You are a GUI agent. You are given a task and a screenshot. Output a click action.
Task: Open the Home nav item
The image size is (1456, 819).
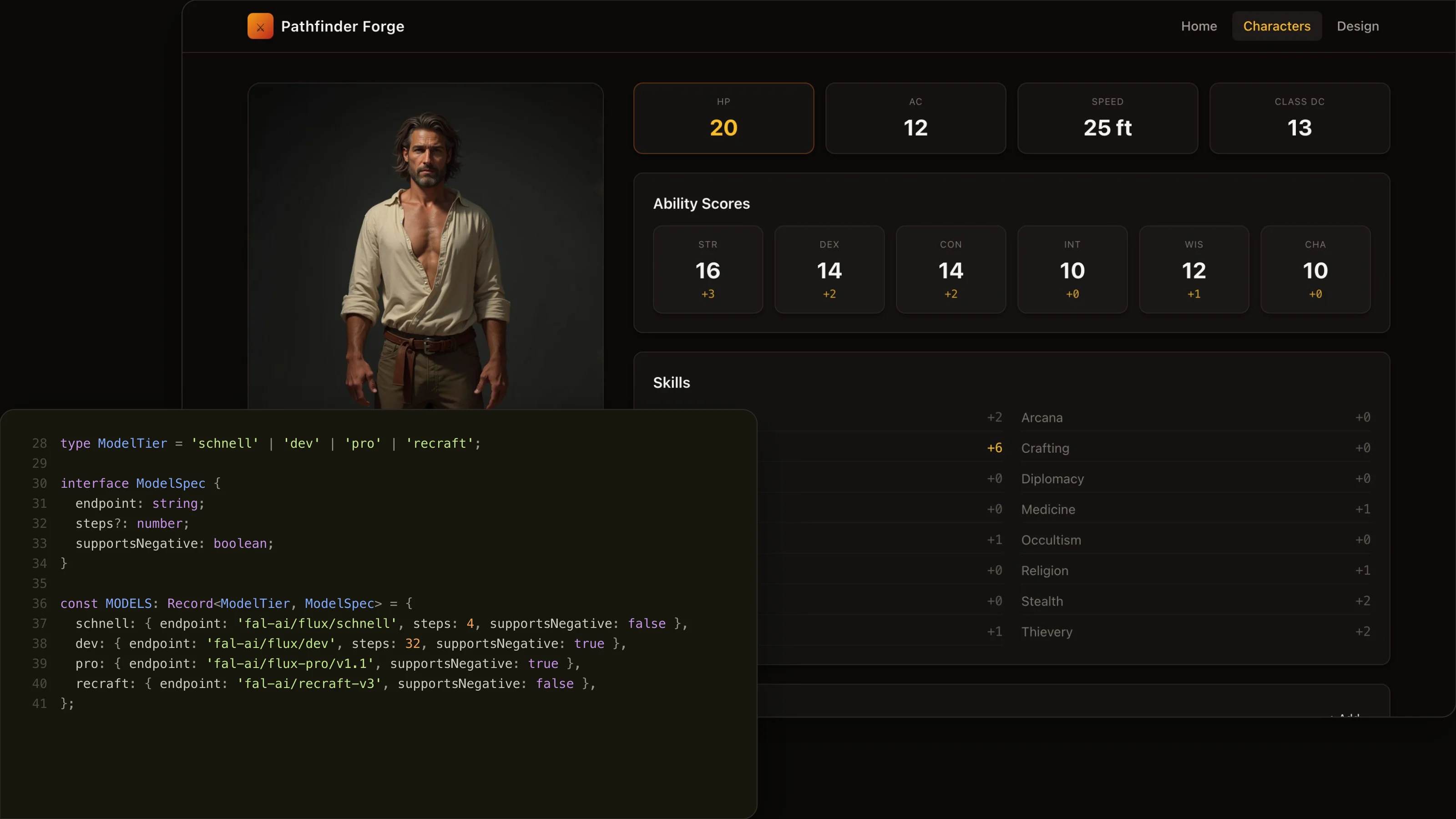[1199, 26]
